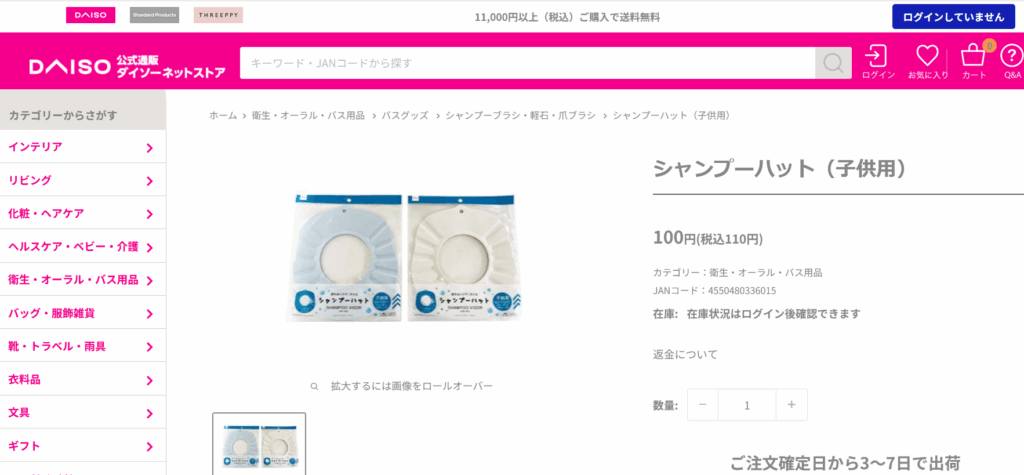This screenshot has height=475, width=1024.
Task: Go to DAISO brand logo tab
Action: 90,15
